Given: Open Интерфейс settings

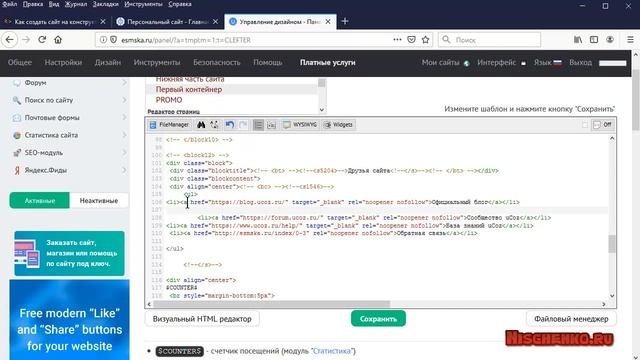Looking at the screenshot, I should coord(501,62).
